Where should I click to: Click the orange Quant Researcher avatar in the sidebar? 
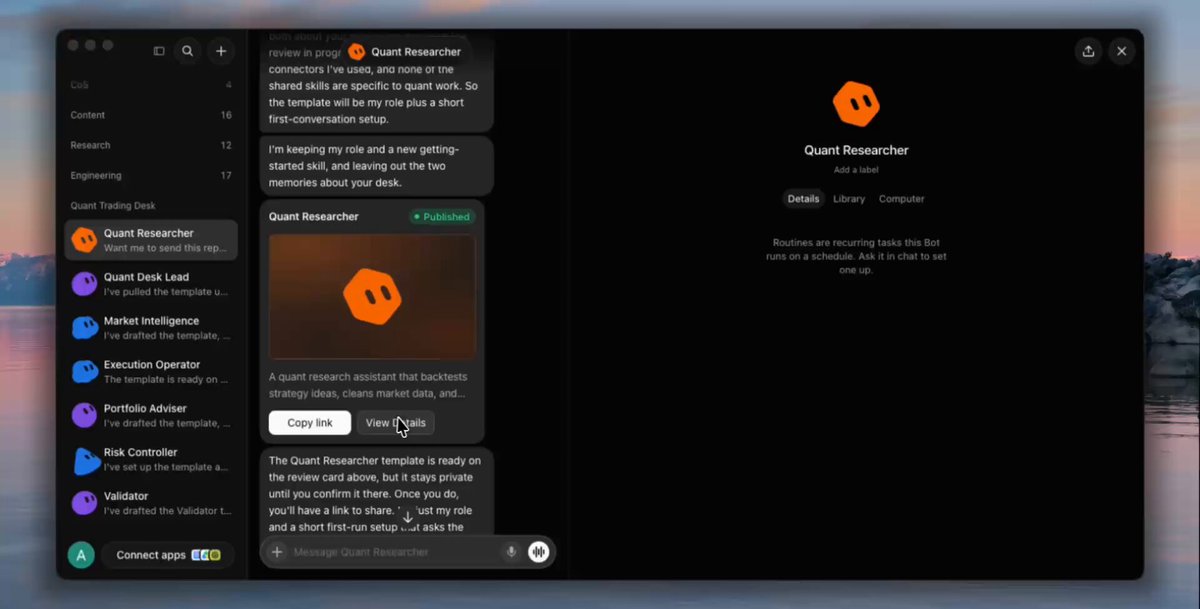tap(85, 240)
